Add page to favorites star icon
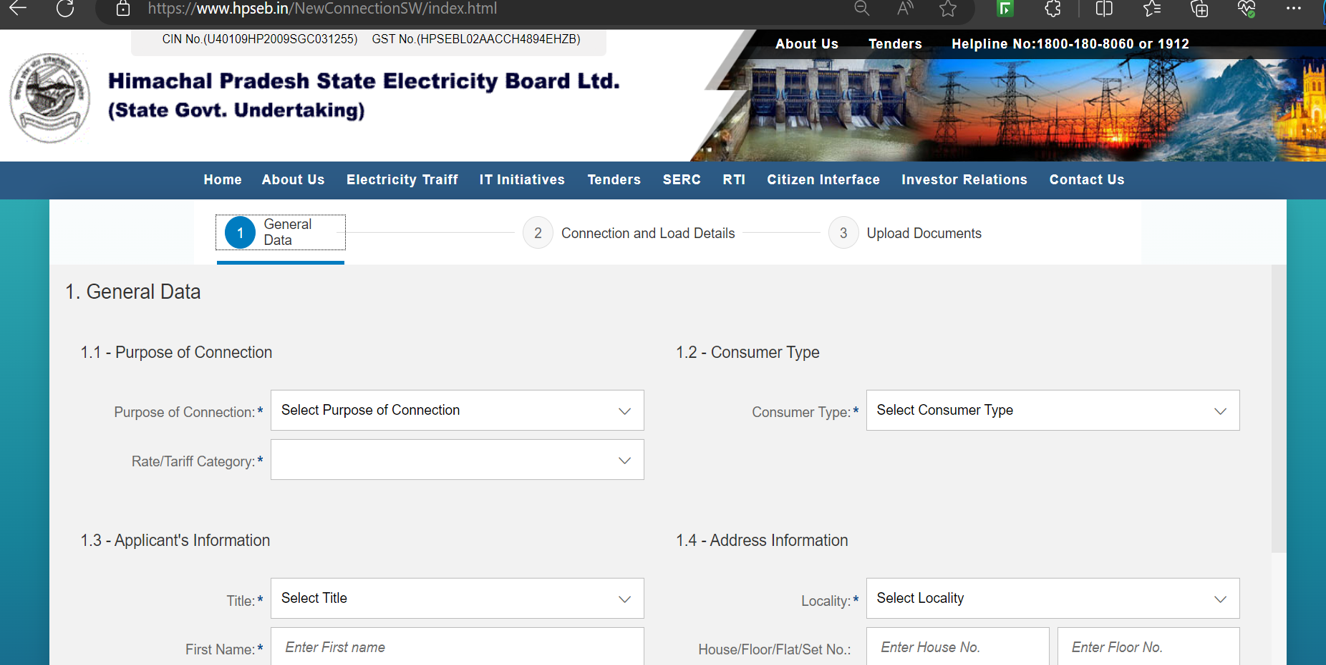1326x665 pixels. pos(948,9)
